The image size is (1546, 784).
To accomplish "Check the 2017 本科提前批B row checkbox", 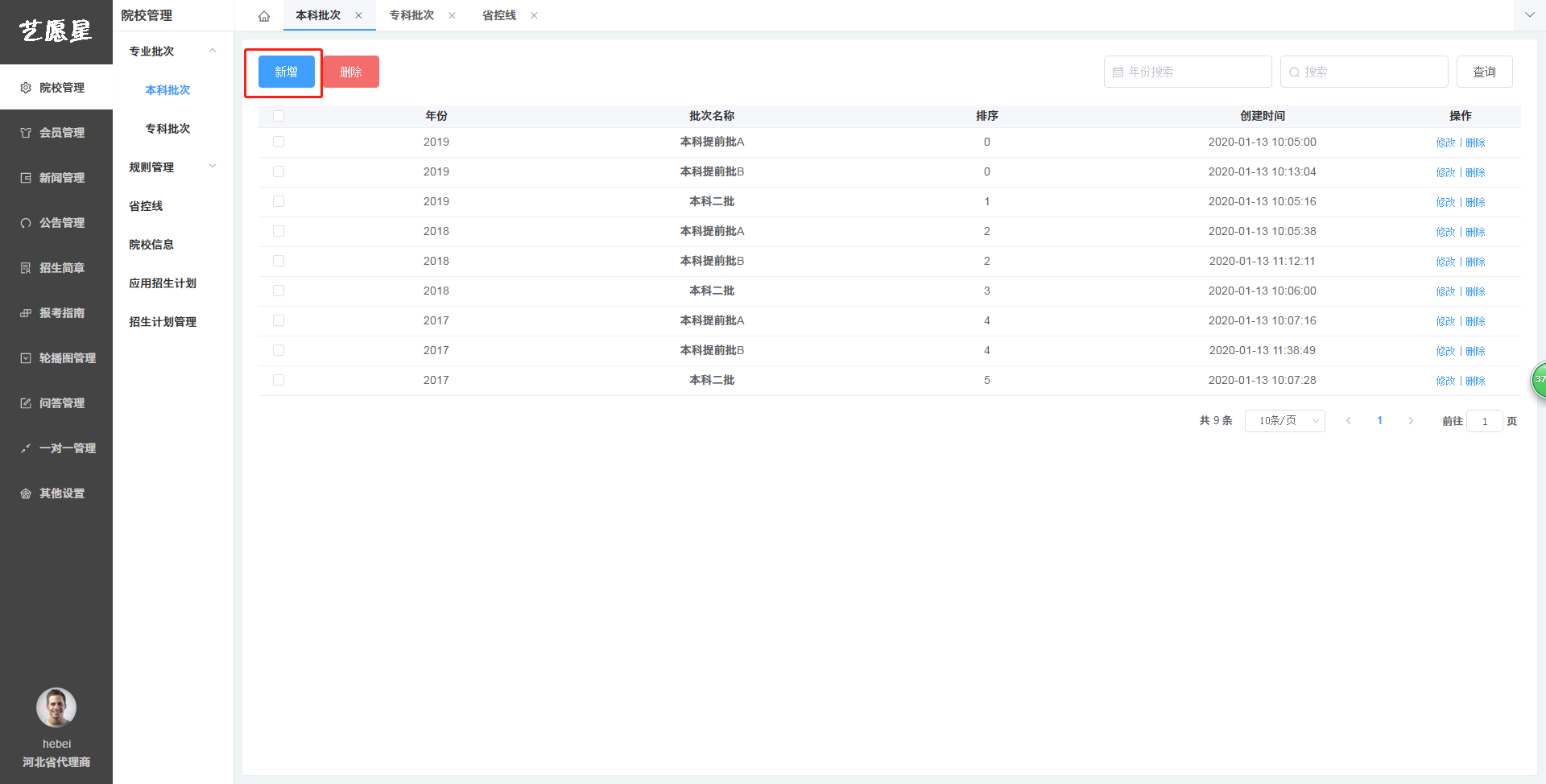I will click(x=279, y=350).
